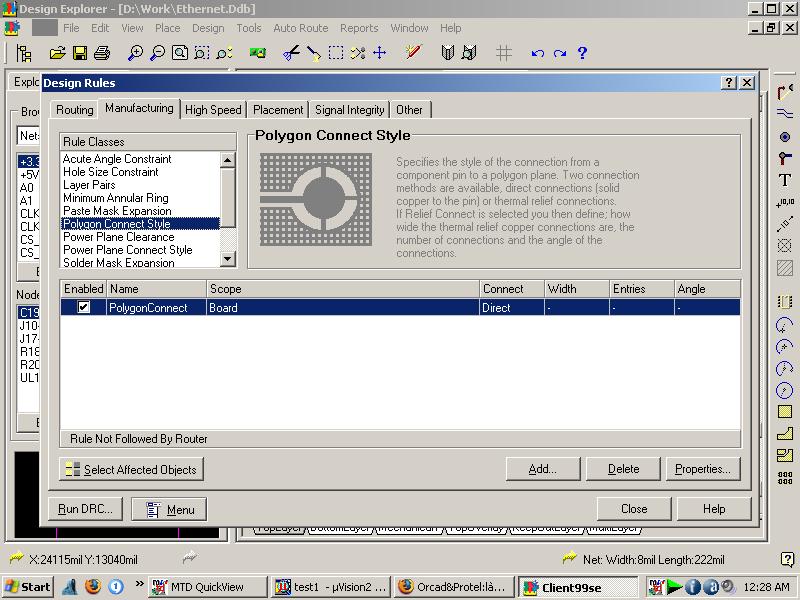The height and width of the screenshot is (600, 800).
Task: Select Power Plane Clearance rule class
Action: coord(118,237)
